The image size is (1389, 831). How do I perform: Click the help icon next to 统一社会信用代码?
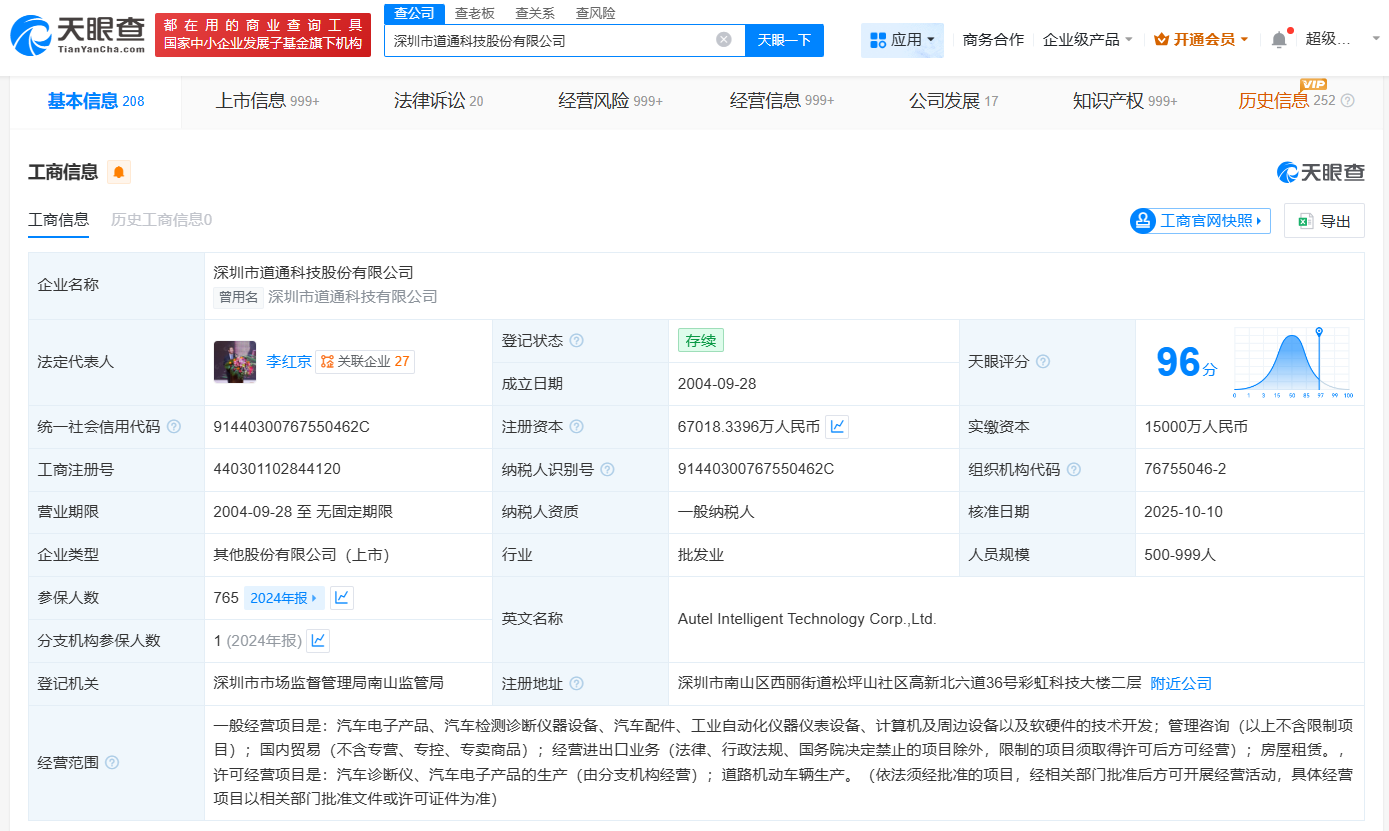point(174,426)
